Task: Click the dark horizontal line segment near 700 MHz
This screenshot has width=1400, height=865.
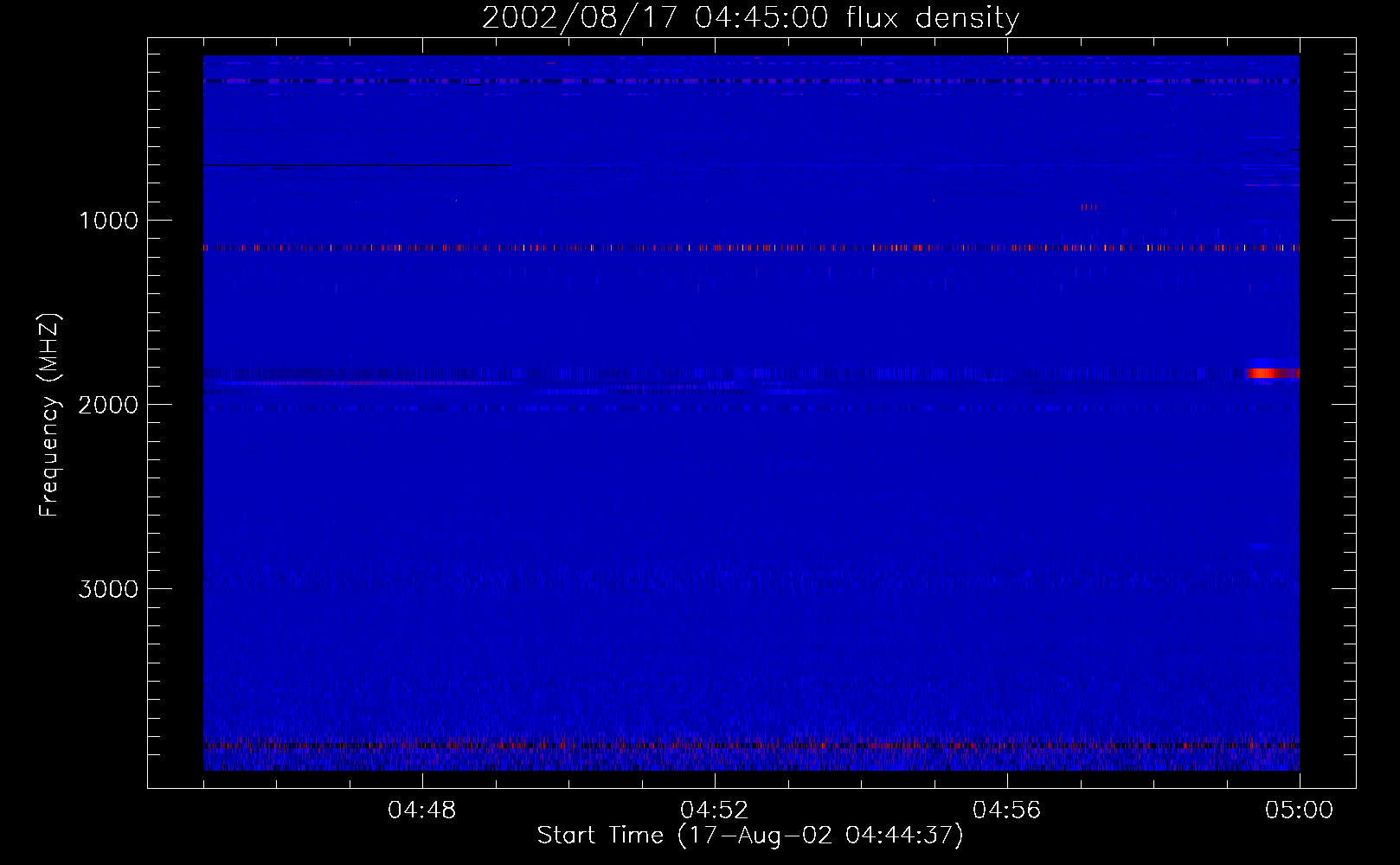Action: pos(357,164)
